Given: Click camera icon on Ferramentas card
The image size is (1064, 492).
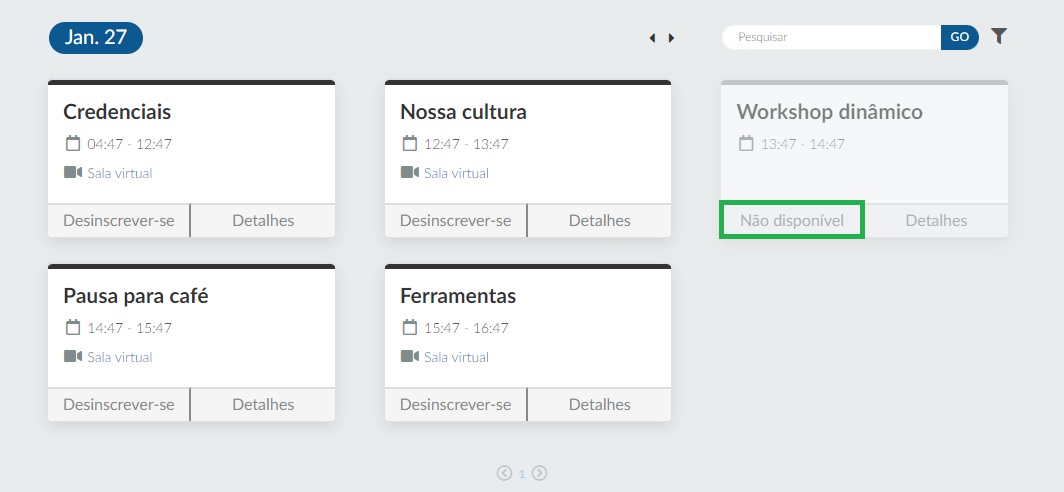Looking at the screenshot, I should tap(410, 356).
